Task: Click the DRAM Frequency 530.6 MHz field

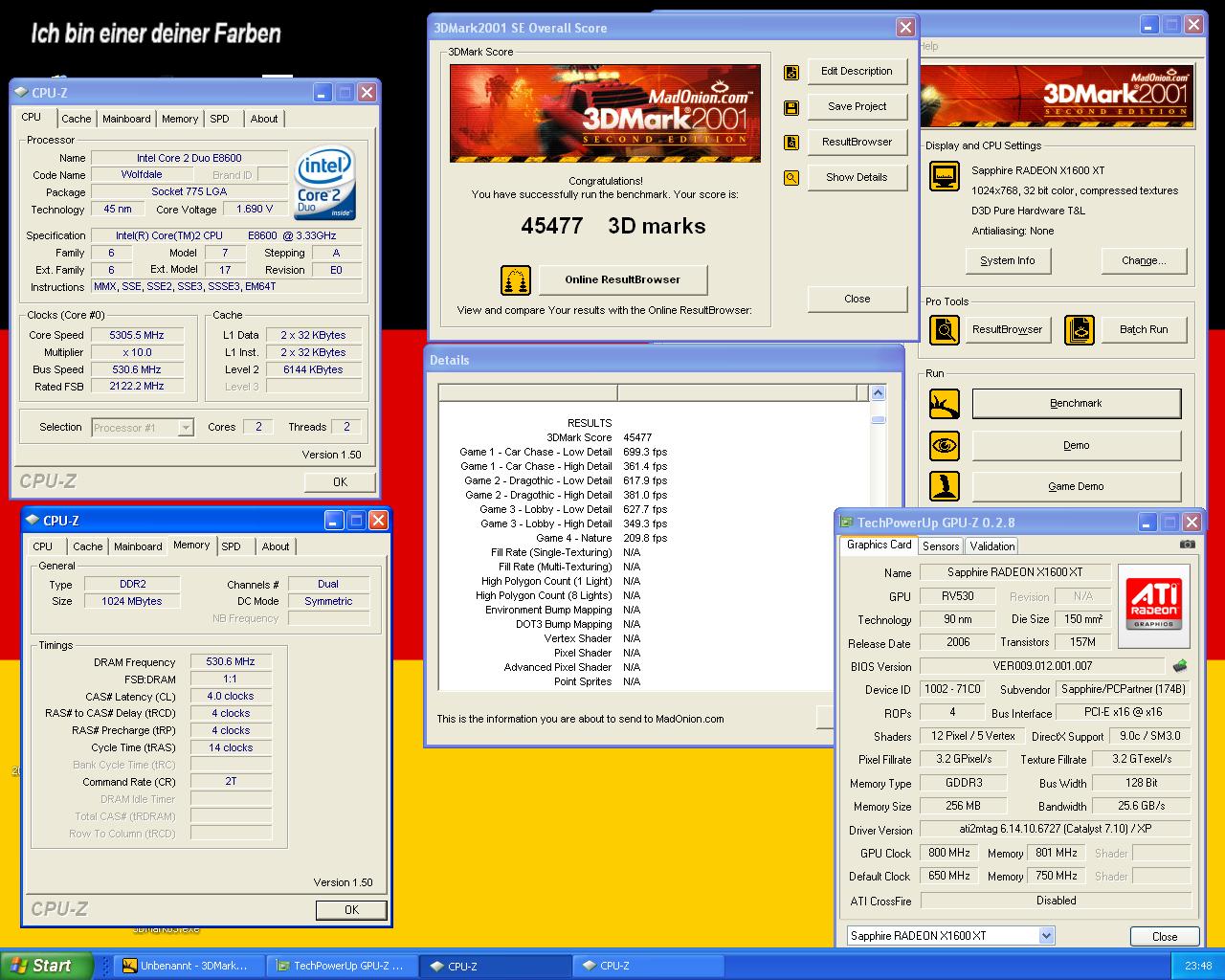Action: pos(231,661)
